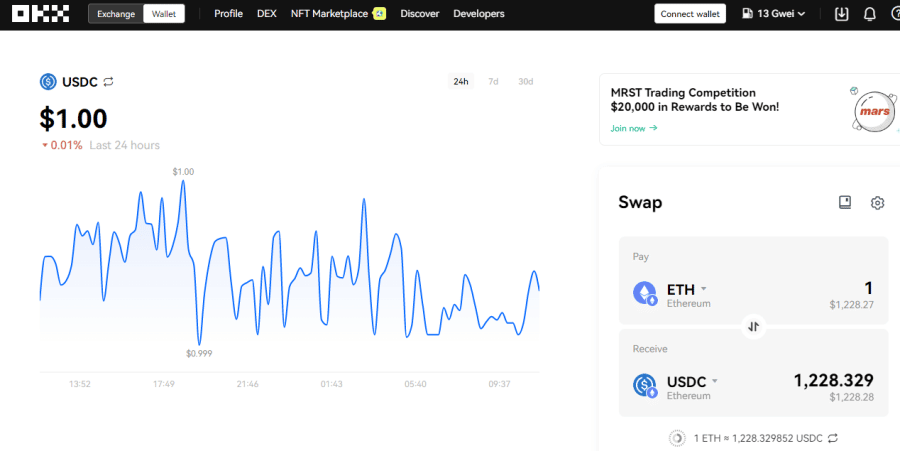Click the $1,228.27 Pay value
The height and width of the screenshot is (451, 900).
851,305
